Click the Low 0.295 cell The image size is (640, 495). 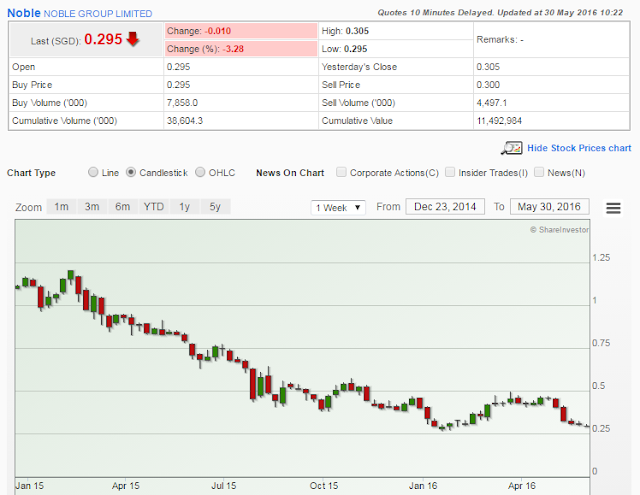click(396, 49)
